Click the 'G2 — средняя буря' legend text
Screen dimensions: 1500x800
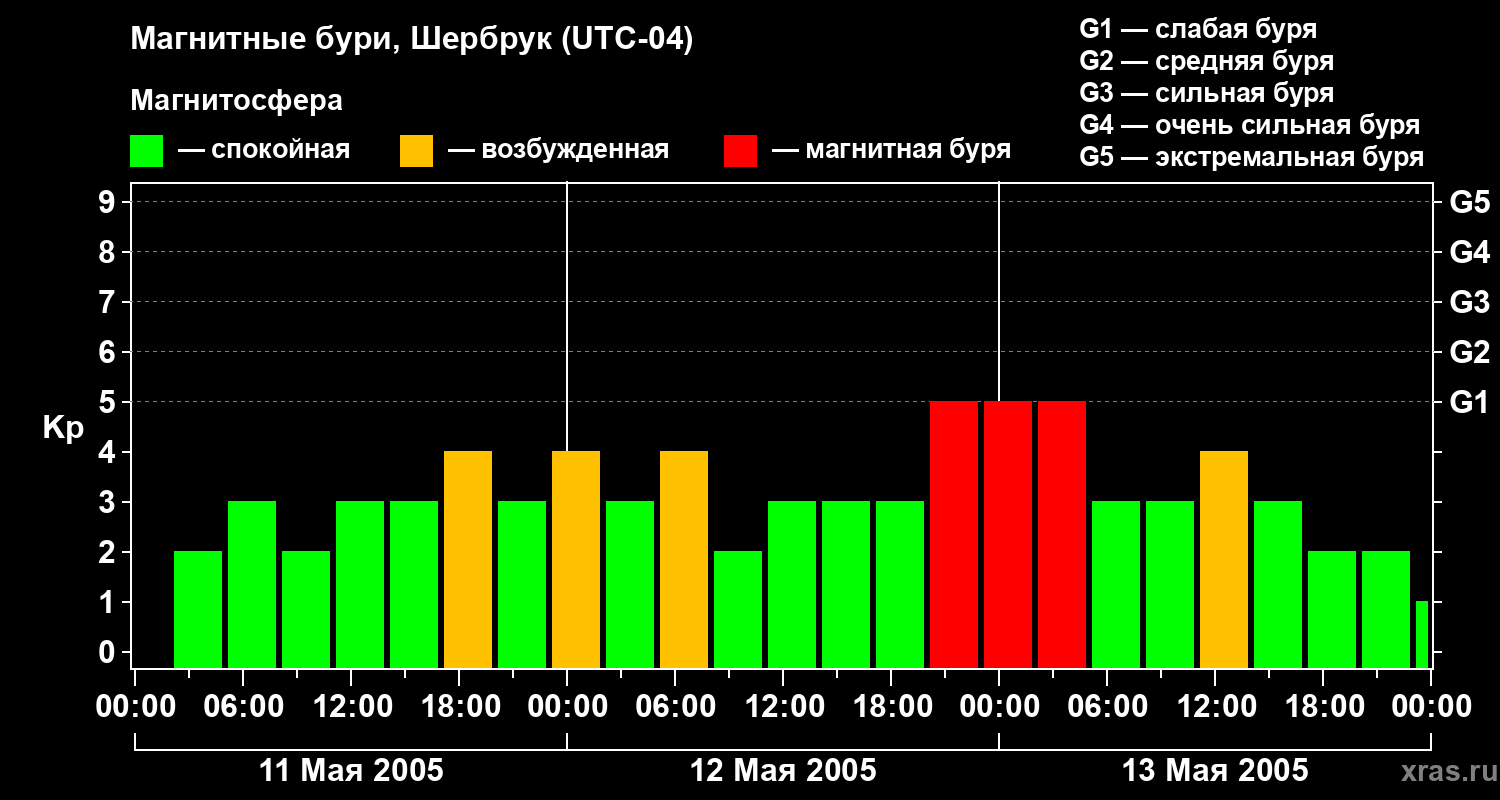(1206, 61)
